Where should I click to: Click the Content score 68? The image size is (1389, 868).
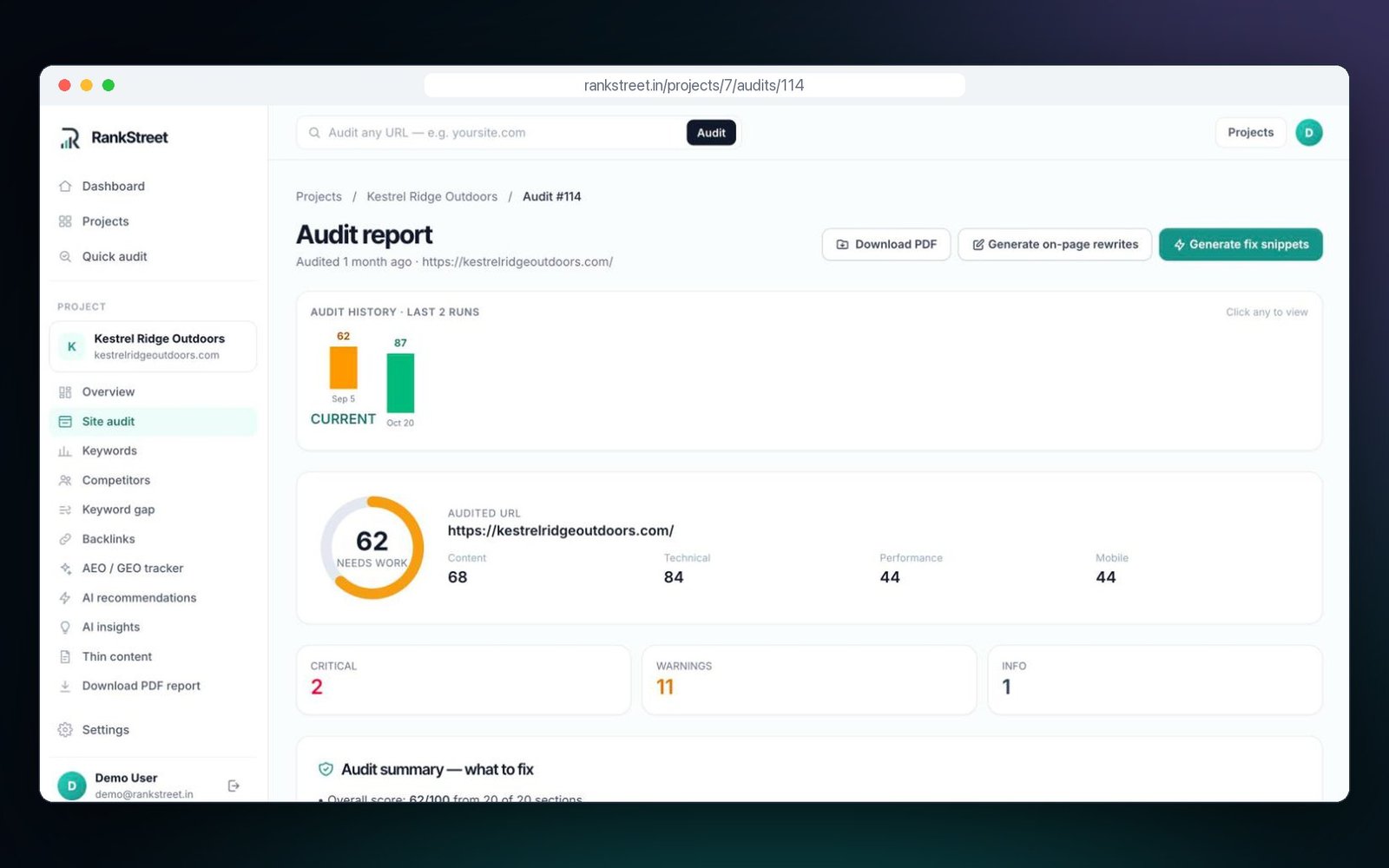click(x=458, y=577)
